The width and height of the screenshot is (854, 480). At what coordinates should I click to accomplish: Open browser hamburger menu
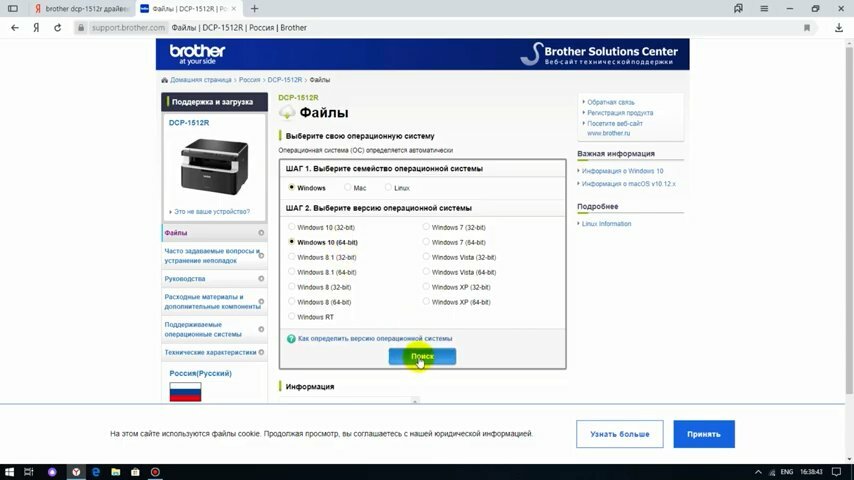click(x=764, y=9)
